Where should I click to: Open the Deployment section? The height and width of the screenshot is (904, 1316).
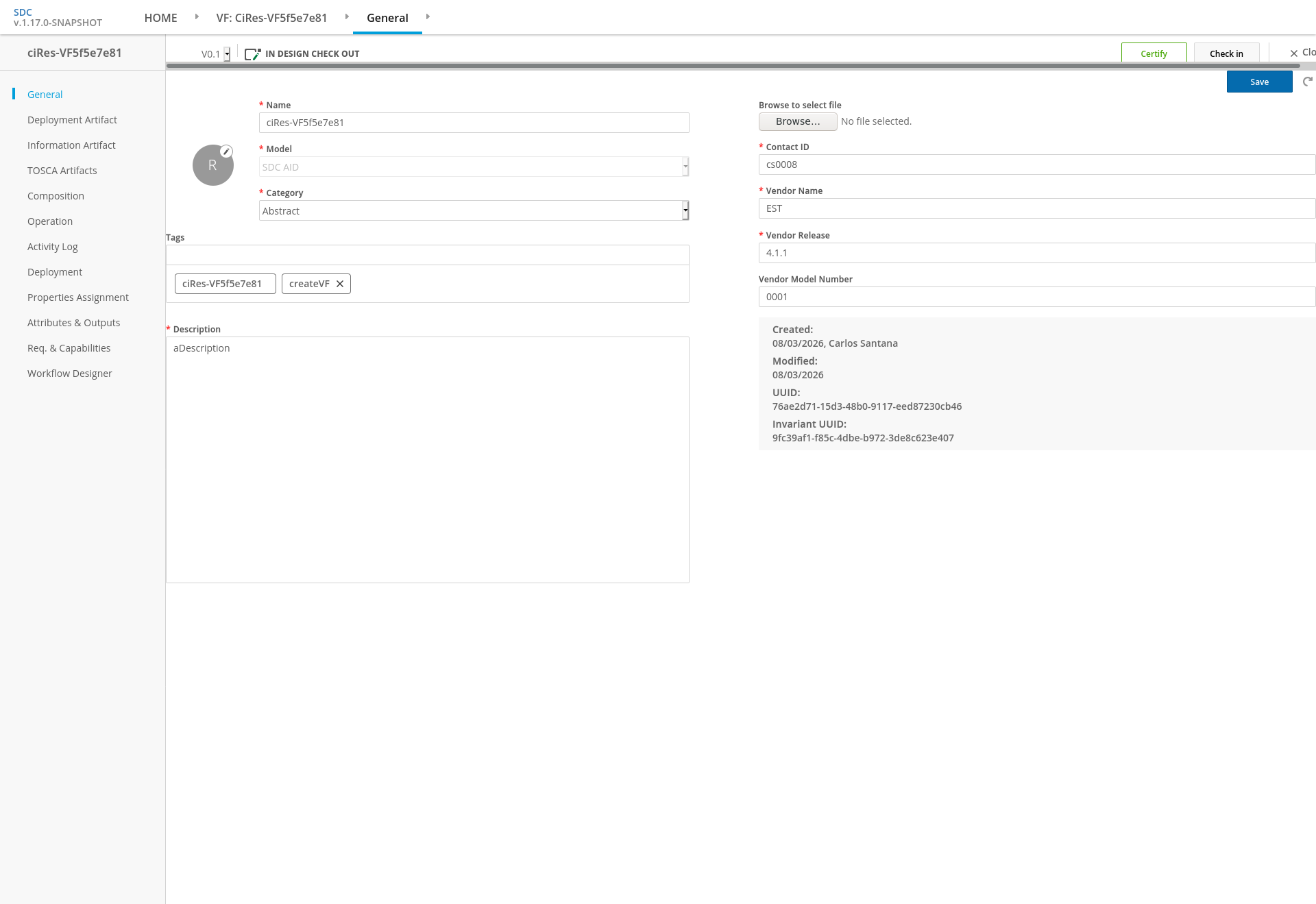pyautogui.click(x=55, y=272)
